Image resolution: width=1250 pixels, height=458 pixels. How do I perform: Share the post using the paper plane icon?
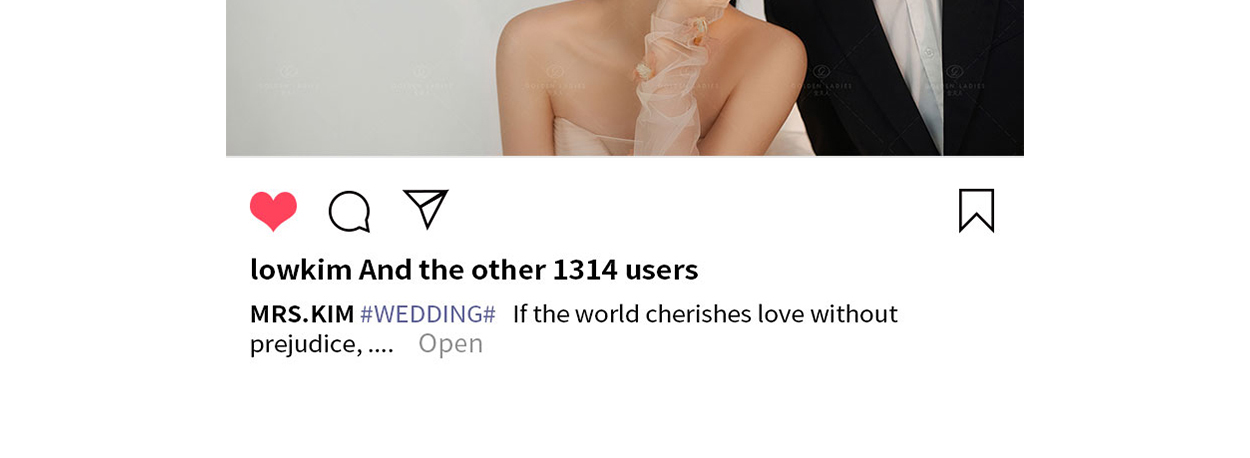pyautogui.click(x=426, y=209)
